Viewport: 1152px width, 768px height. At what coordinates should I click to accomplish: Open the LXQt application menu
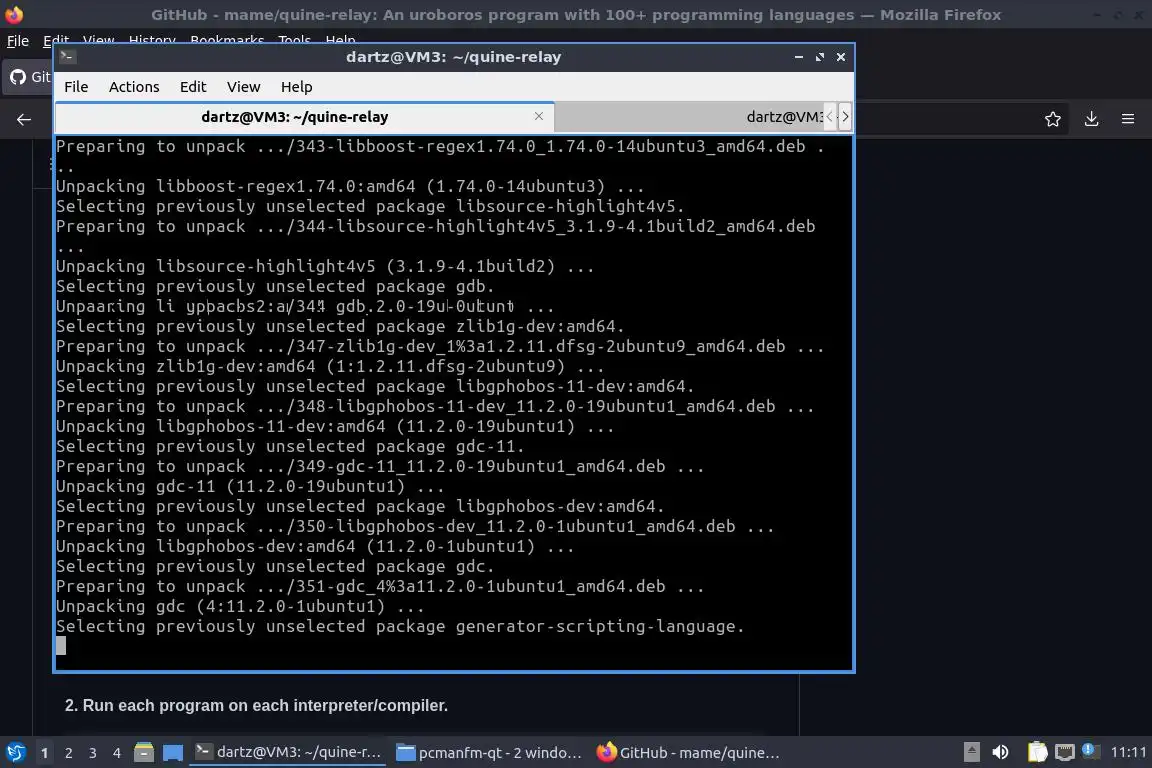15,753
